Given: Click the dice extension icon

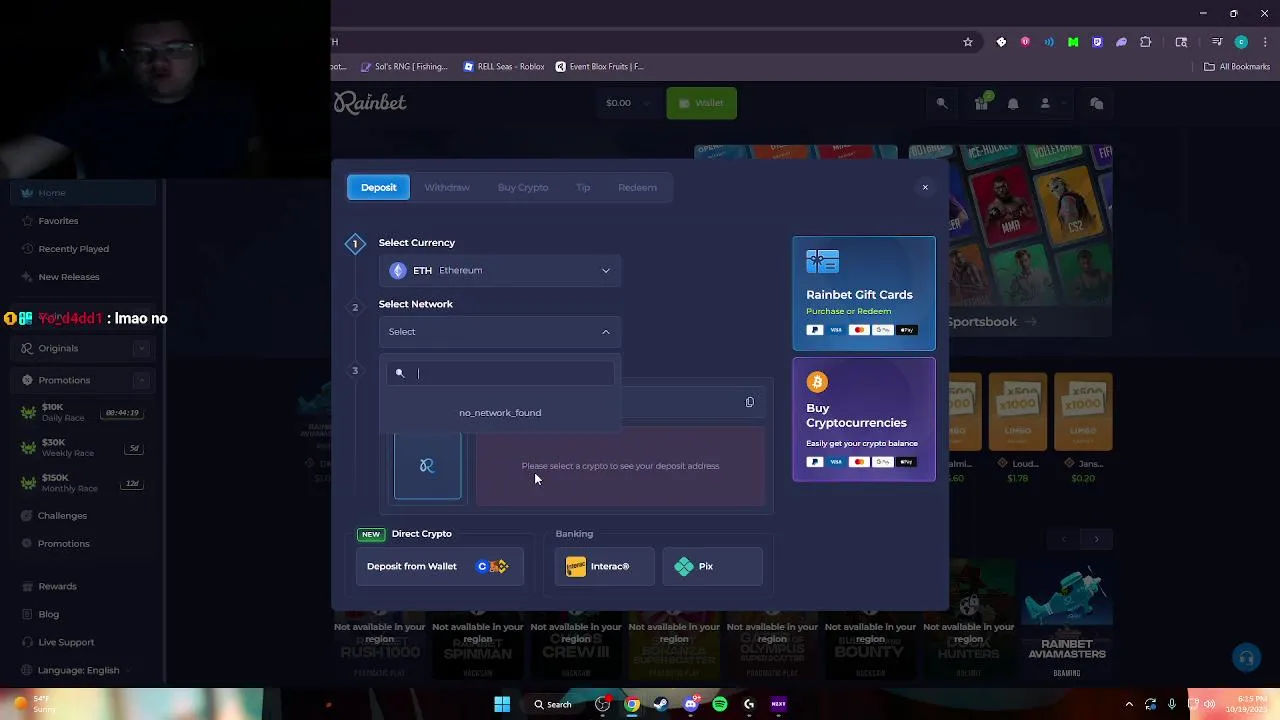Looking at the screenshot, I should [x=1001, y=42].
